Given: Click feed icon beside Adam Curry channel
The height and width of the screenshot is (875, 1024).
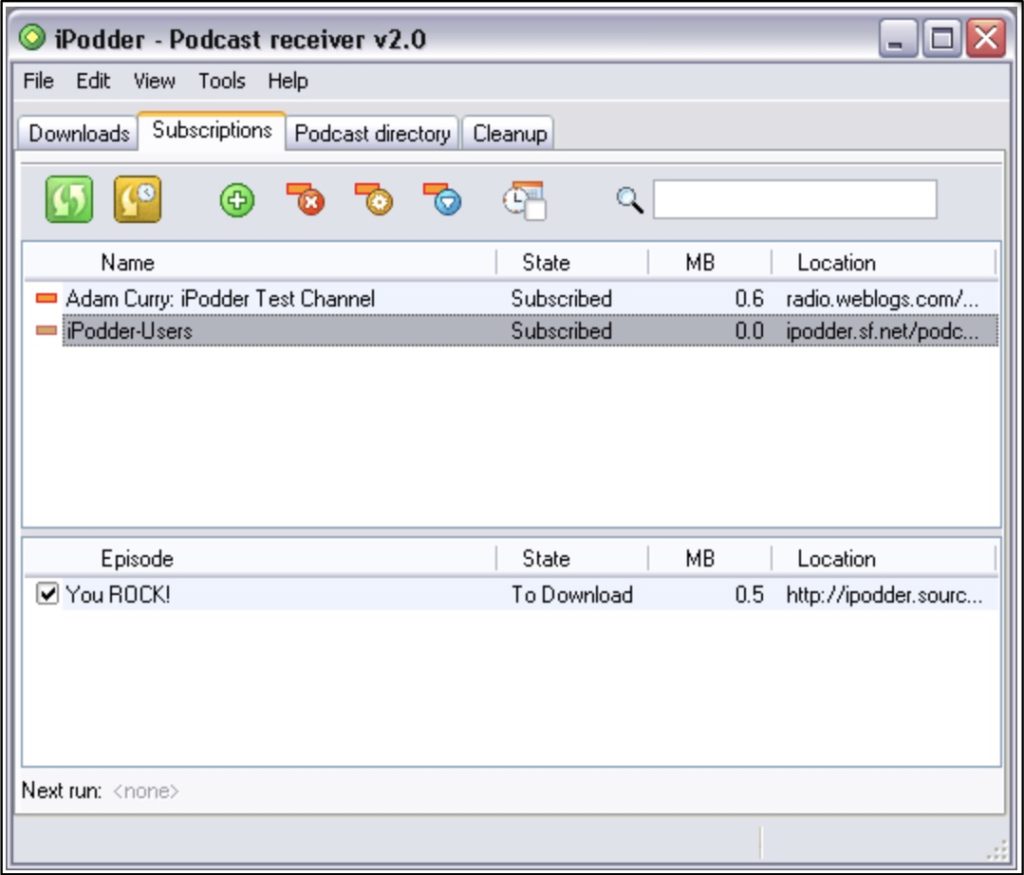Looking at the screenshot, I should pos(46,298).
